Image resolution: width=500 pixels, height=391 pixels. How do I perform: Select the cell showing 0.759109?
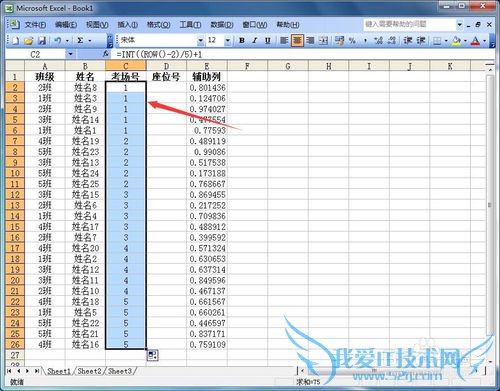click(x=207, y=344)
